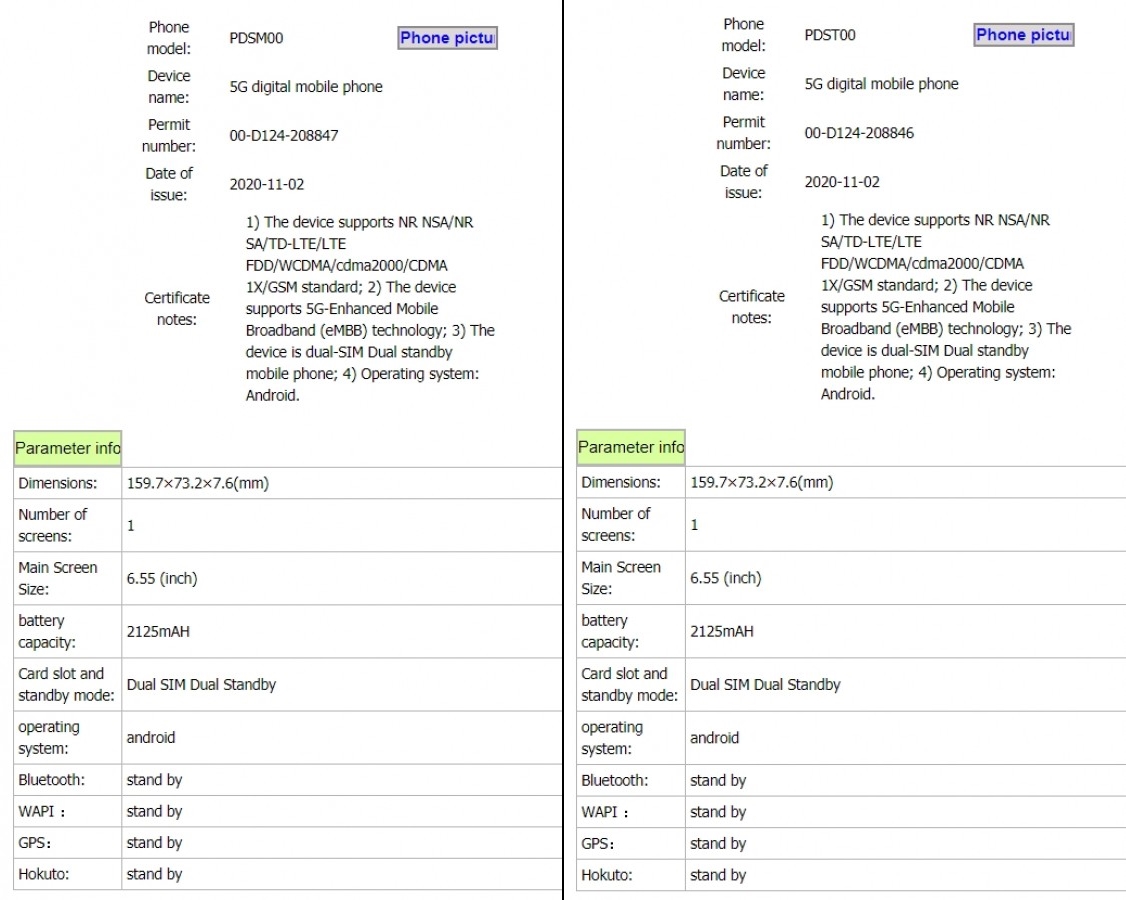
Task: Select phone model text PDST00
Action: point(830,36)
